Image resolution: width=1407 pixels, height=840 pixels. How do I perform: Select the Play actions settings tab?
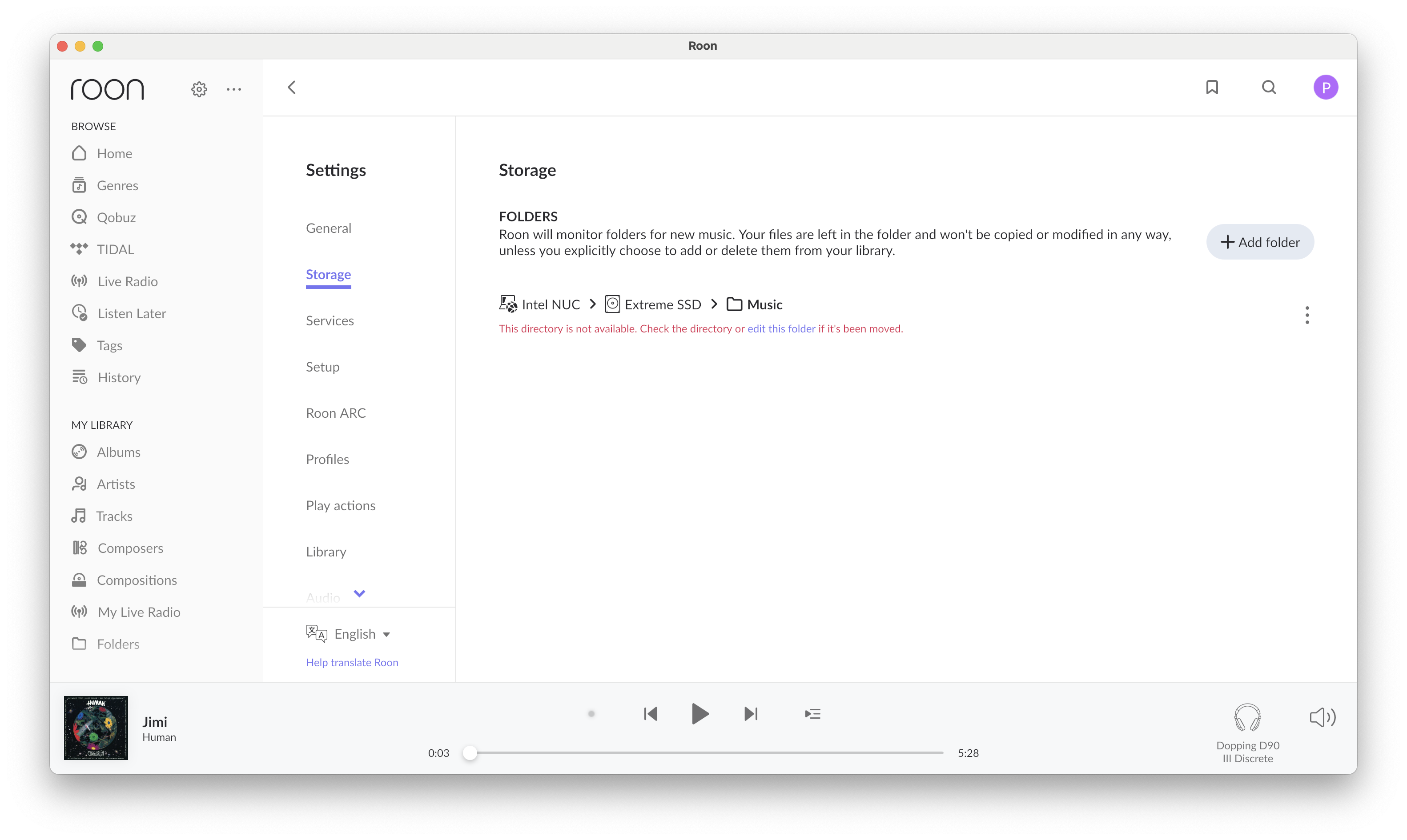[x=340, y=505]
